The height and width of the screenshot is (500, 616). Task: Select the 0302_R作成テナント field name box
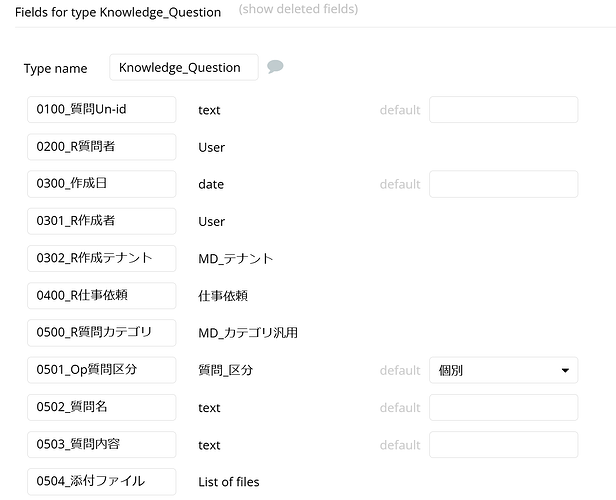[101, 258]
